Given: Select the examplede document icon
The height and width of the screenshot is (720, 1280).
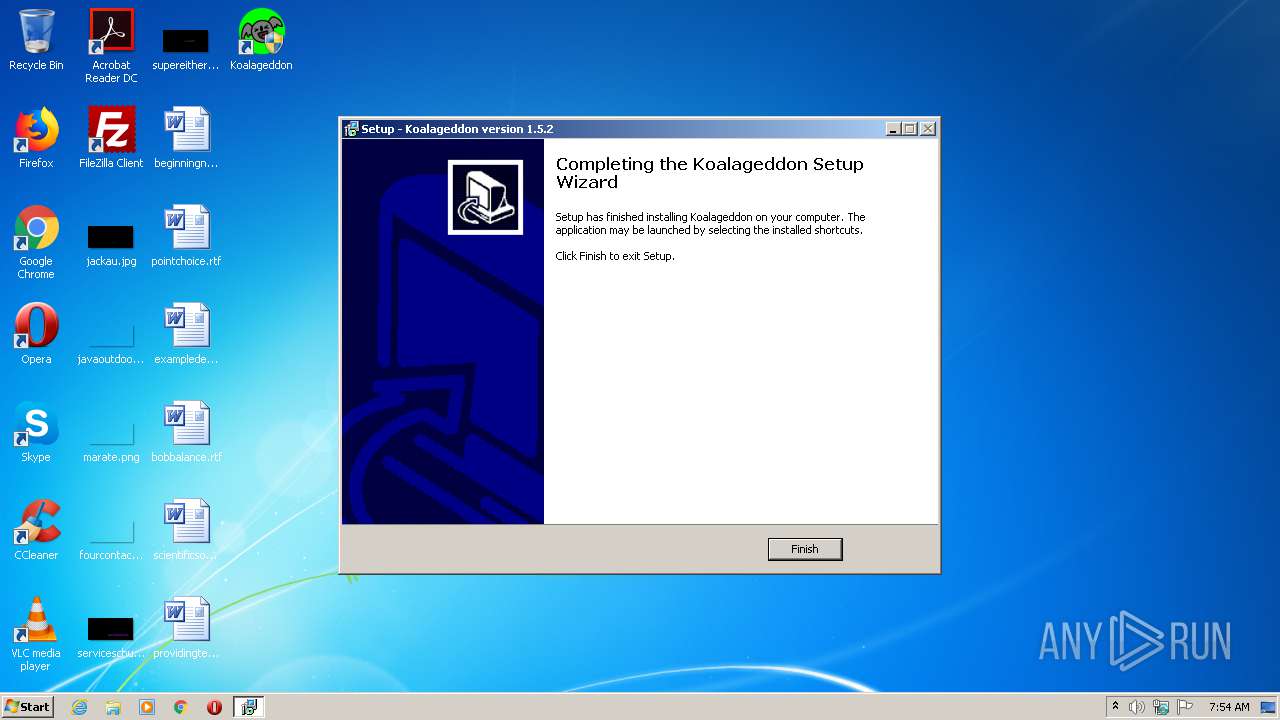Looking at the screenshot, I should [186, 334].
